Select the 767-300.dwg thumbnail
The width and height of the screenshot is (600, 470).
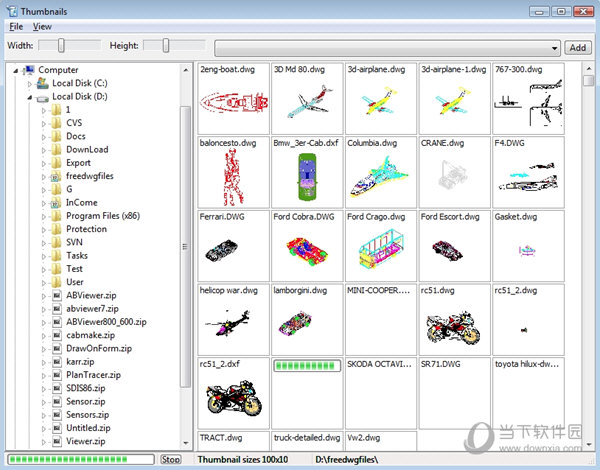[528, 99]
